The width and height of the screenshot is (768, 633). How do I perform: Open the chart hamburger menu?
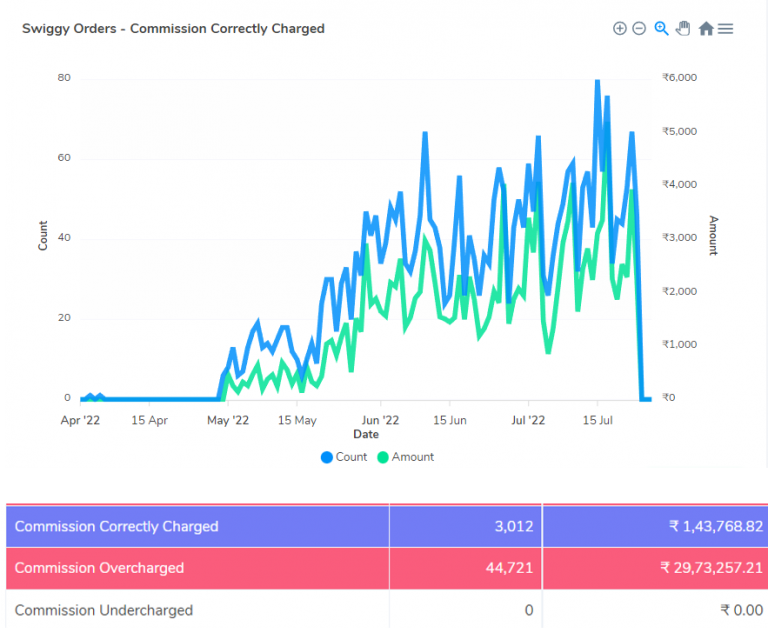pyautogui.click(x=726, y=29)
